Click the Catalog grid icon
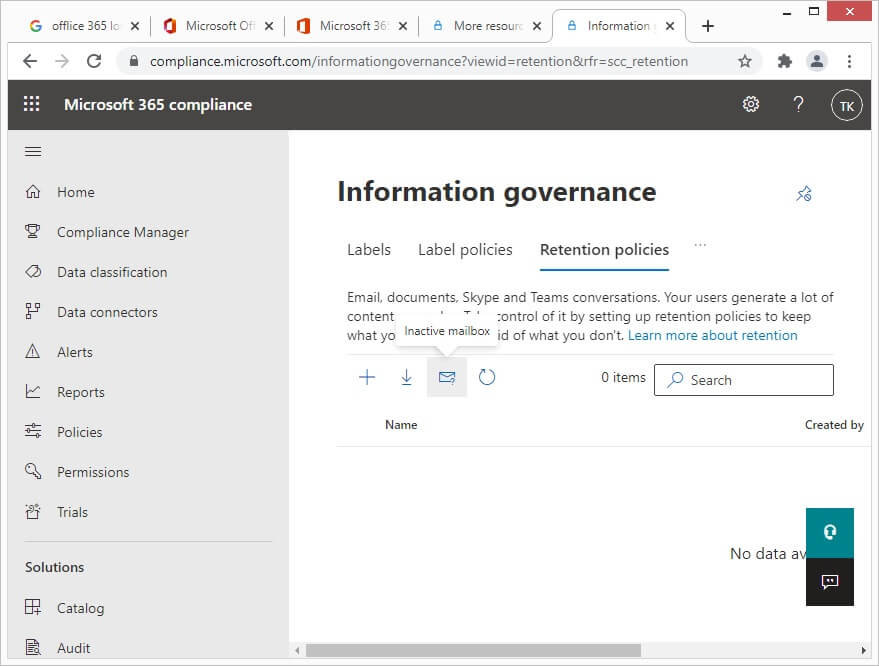The image size is (879, 666). [x=33, y=607]
